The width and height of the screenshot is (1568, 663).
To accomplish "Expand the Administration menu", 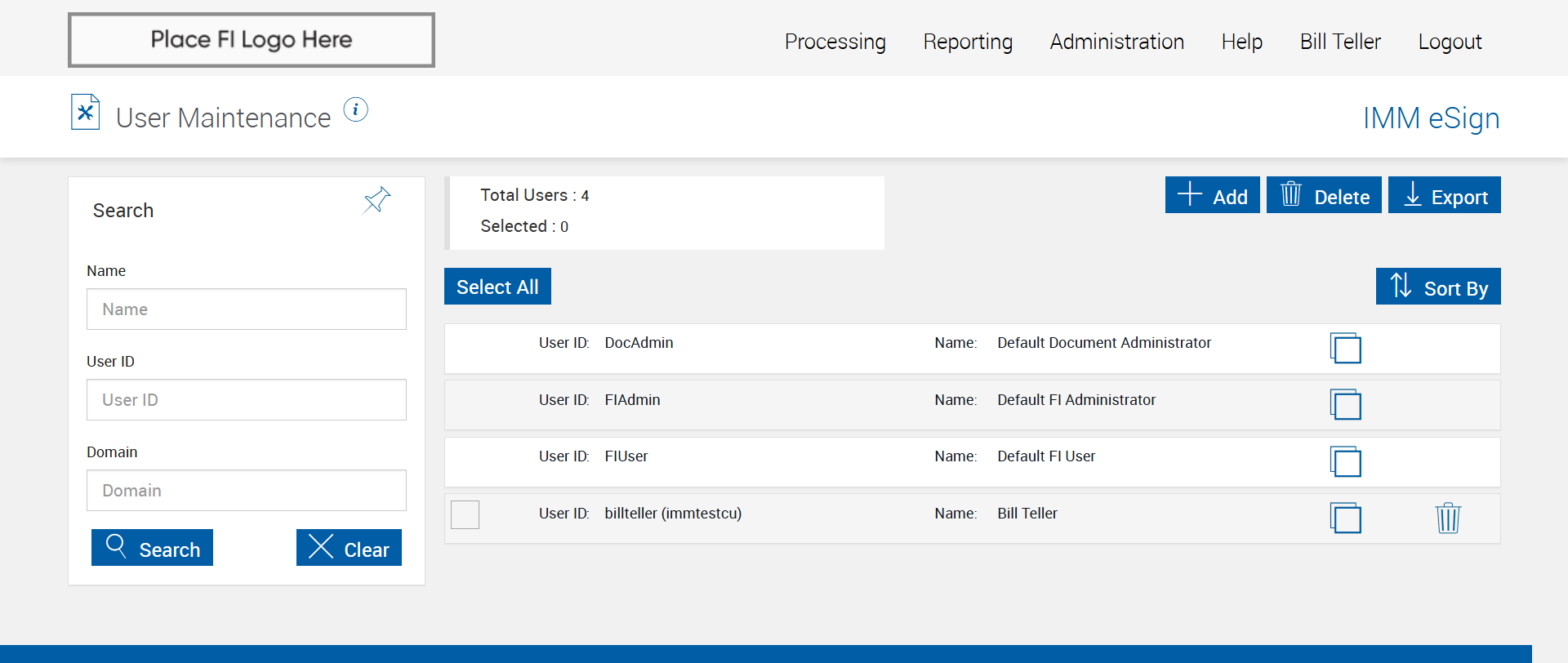I will point(1116,42).
